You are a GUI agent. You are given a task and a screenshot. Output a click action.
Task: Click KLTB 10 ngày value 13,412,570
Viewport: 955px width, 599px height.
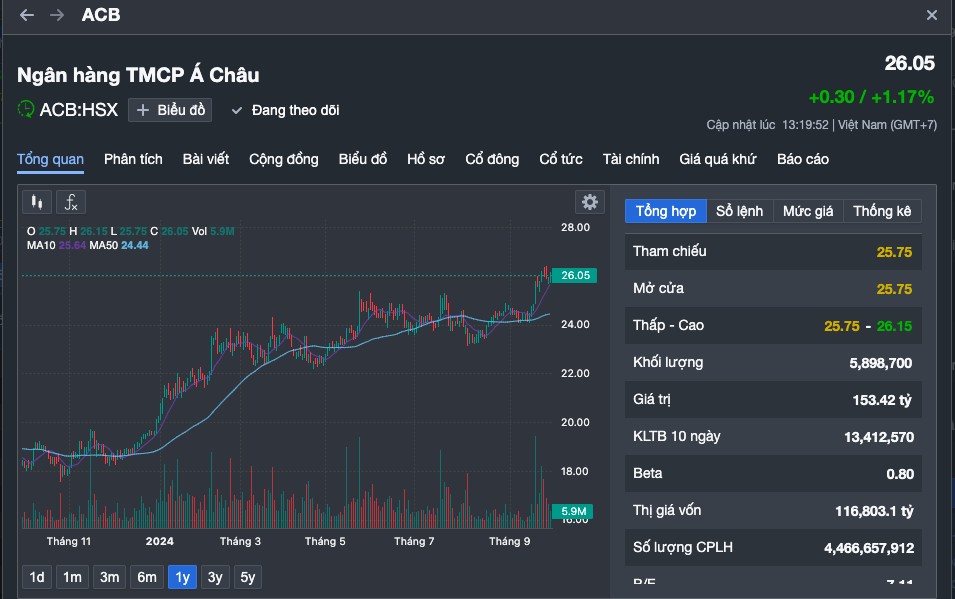click(879, 437)
